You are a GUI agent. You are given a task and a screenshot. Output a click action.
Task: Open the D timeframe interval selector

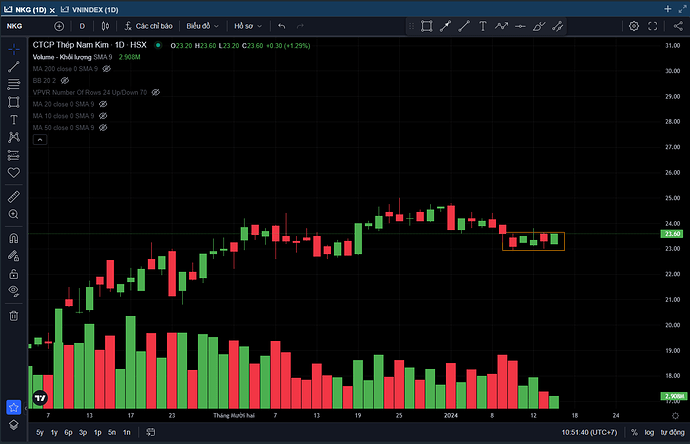(82, 26)
